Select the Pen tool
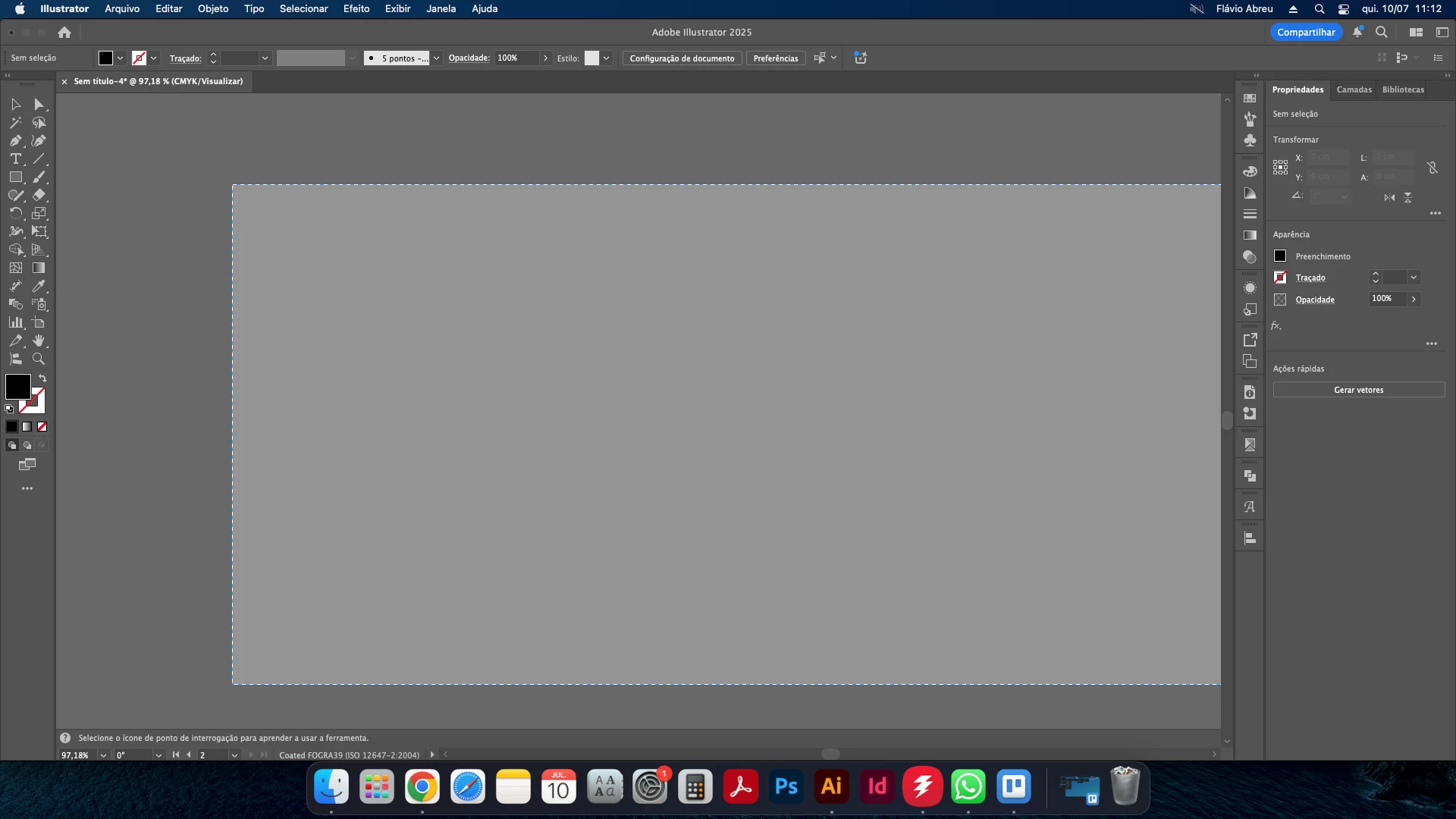Image resolution: width=1456 pixels, height=819 pixels. (x=15, y=141)
